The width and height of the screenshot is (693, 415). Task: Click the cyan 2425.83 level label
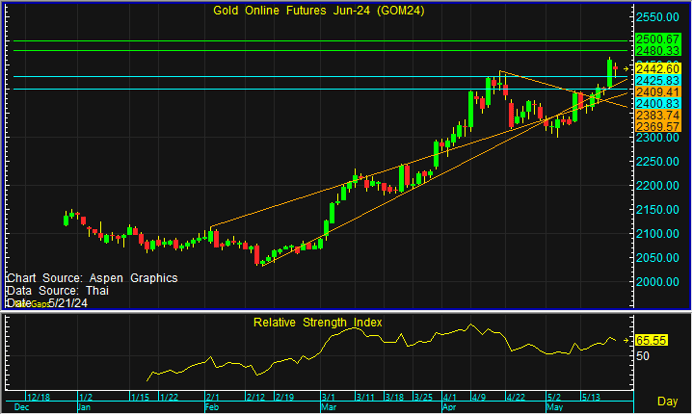click(657, 80)
